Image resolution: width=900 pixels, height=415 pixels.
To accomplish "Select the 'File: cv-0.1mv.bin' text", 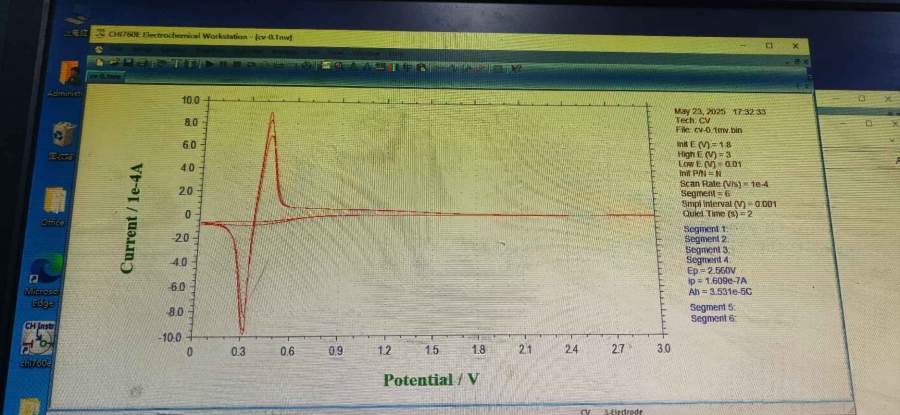I will [709, 130].
